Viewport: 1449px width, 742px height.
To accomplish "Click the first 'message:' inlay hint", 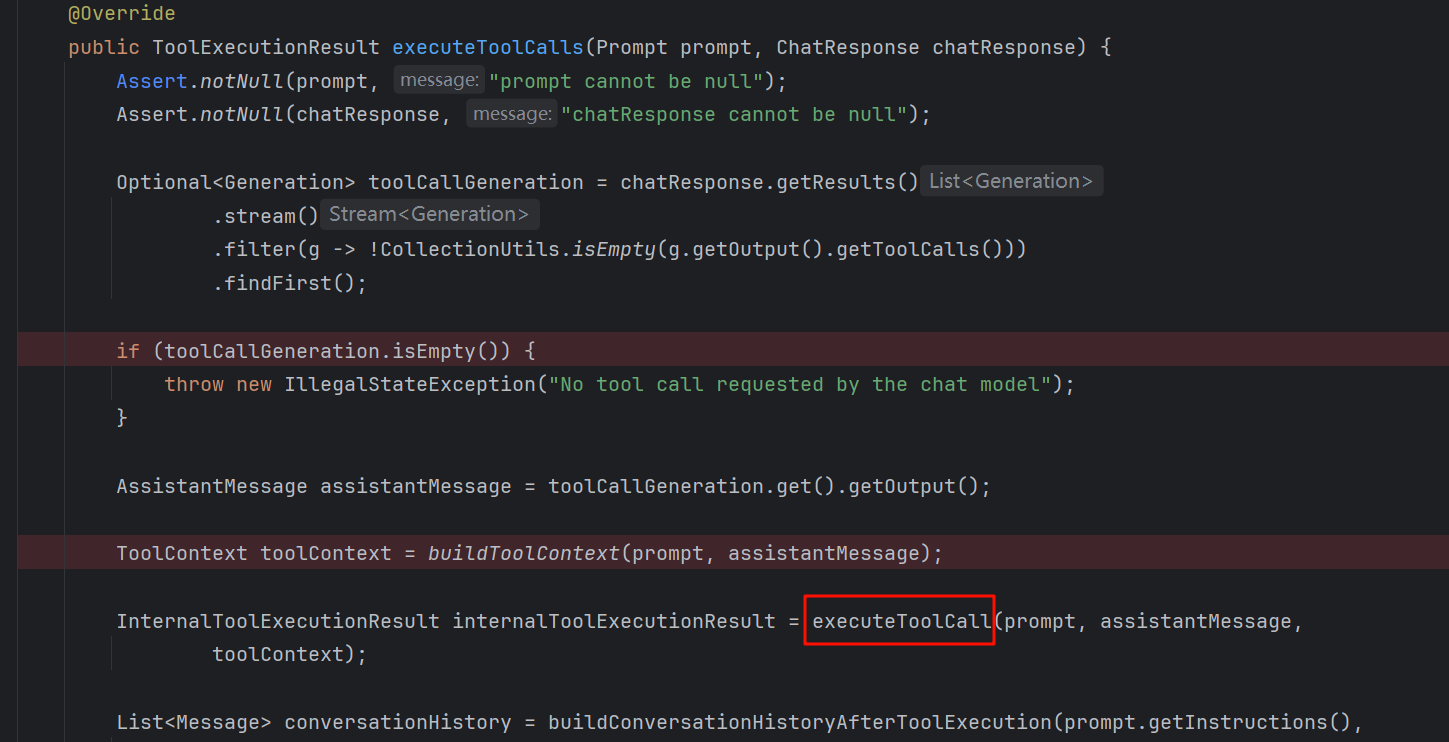I will 439,80.
